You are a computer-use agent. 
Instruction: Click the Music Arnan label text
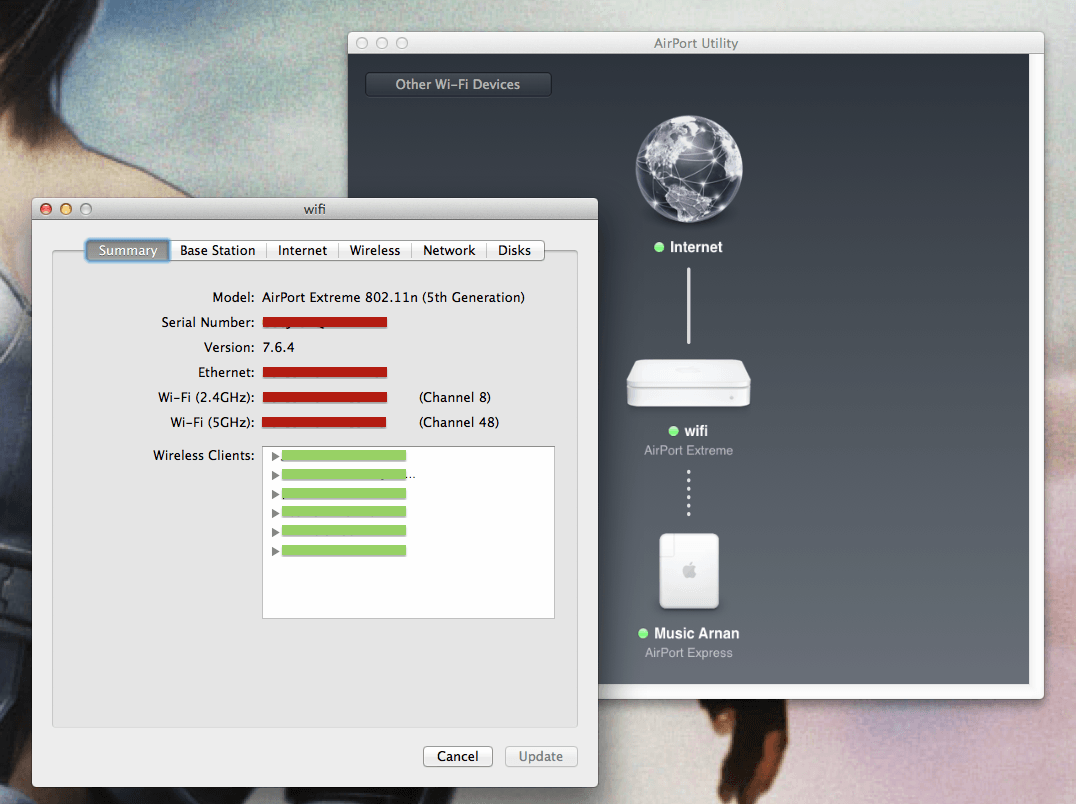pyautogui.click(x=697, y=633)
